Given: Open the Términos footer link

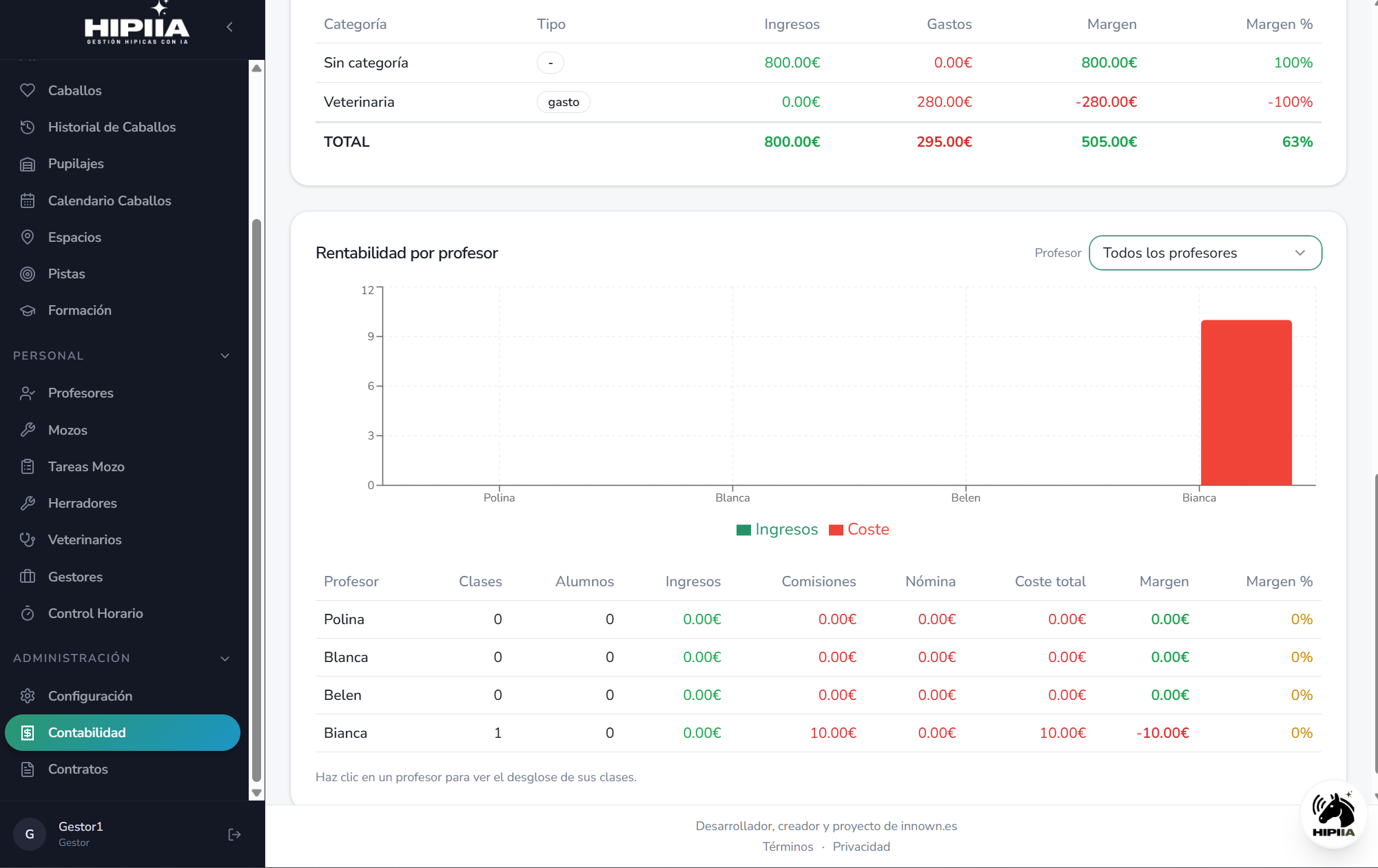Looking at the screenshot, I should coord(788,847).
